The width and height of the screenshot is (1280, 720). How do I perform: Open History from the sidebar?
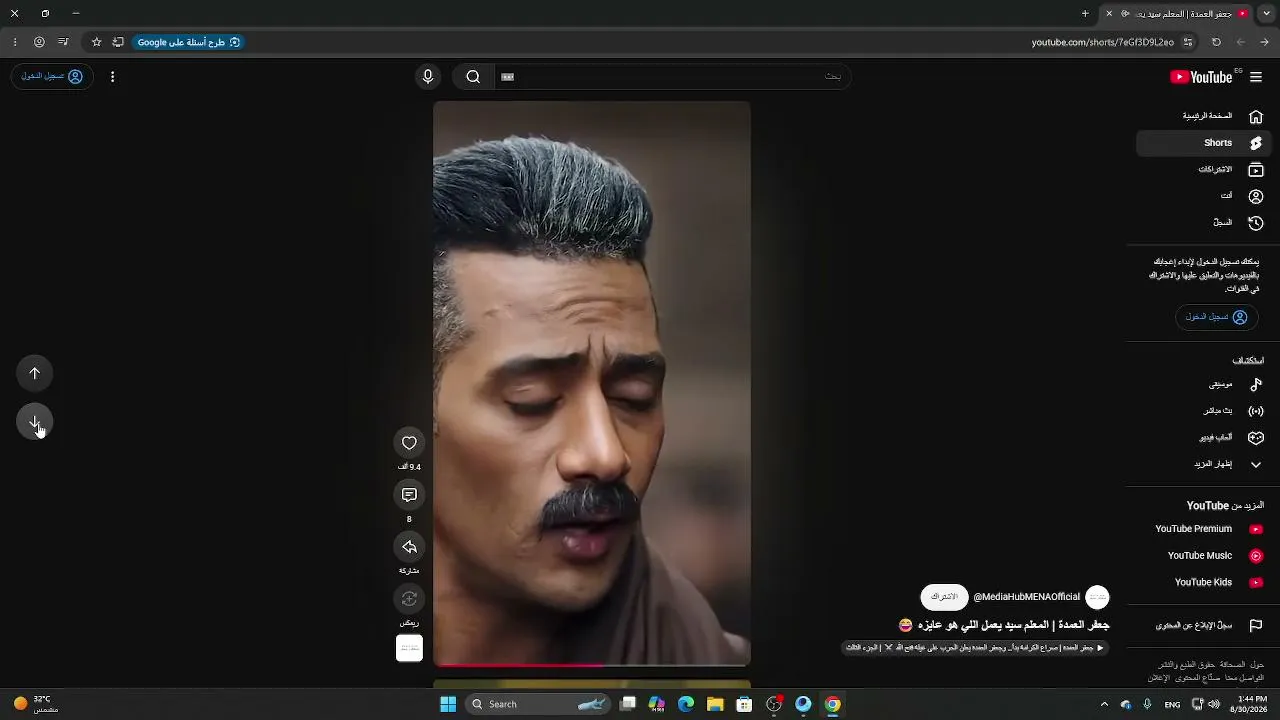(x=1204, y=223)
